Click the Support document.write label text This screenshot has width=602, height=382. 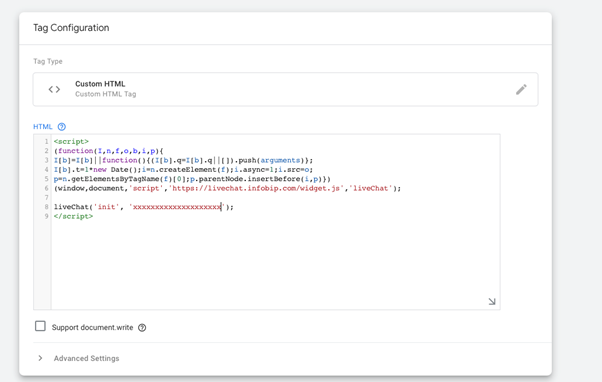92,327
